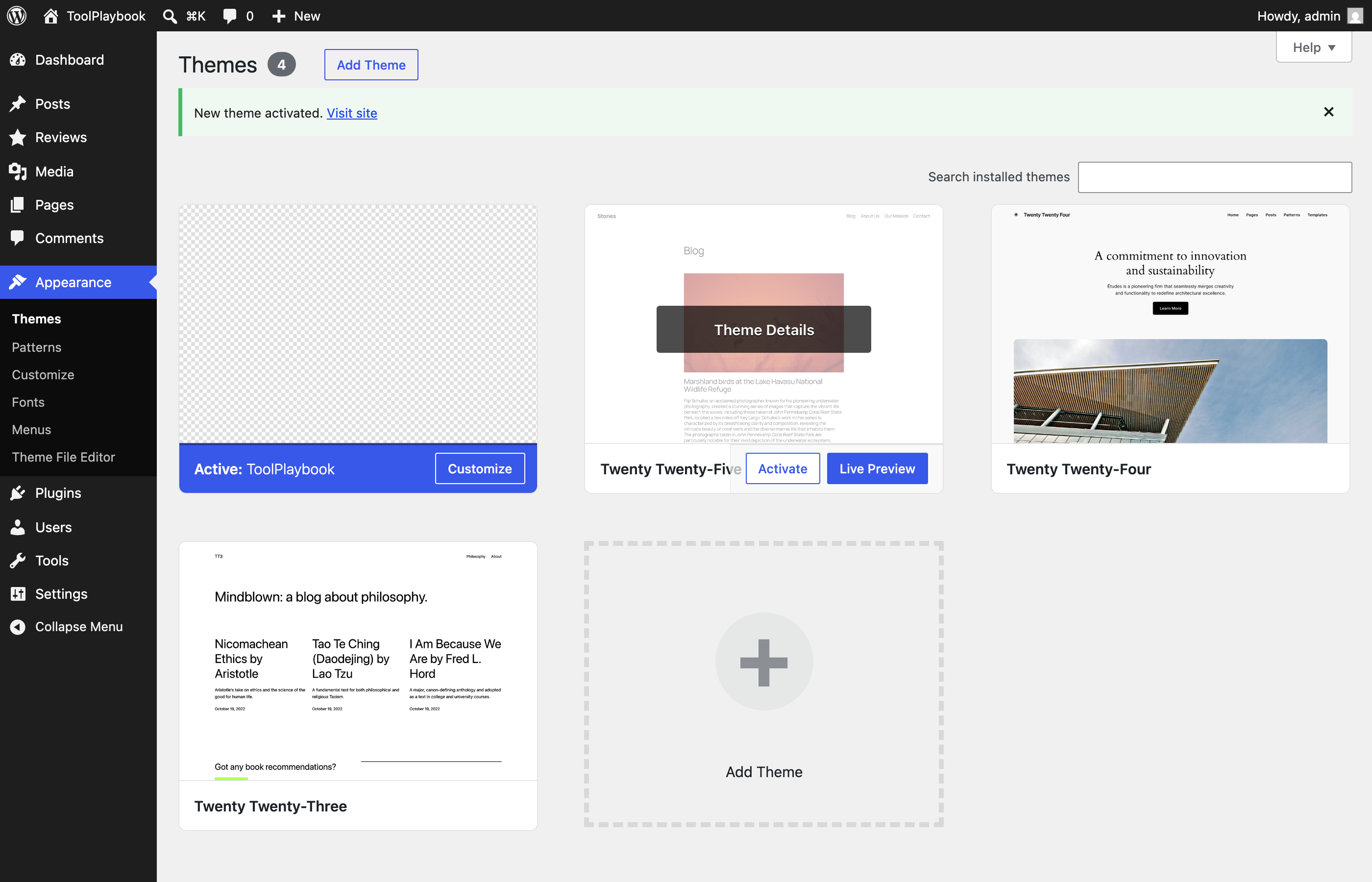The width and height of the screenshot is (1372, 882).
Task: Click the Tools wrench icon
Action: click(18, 560)
